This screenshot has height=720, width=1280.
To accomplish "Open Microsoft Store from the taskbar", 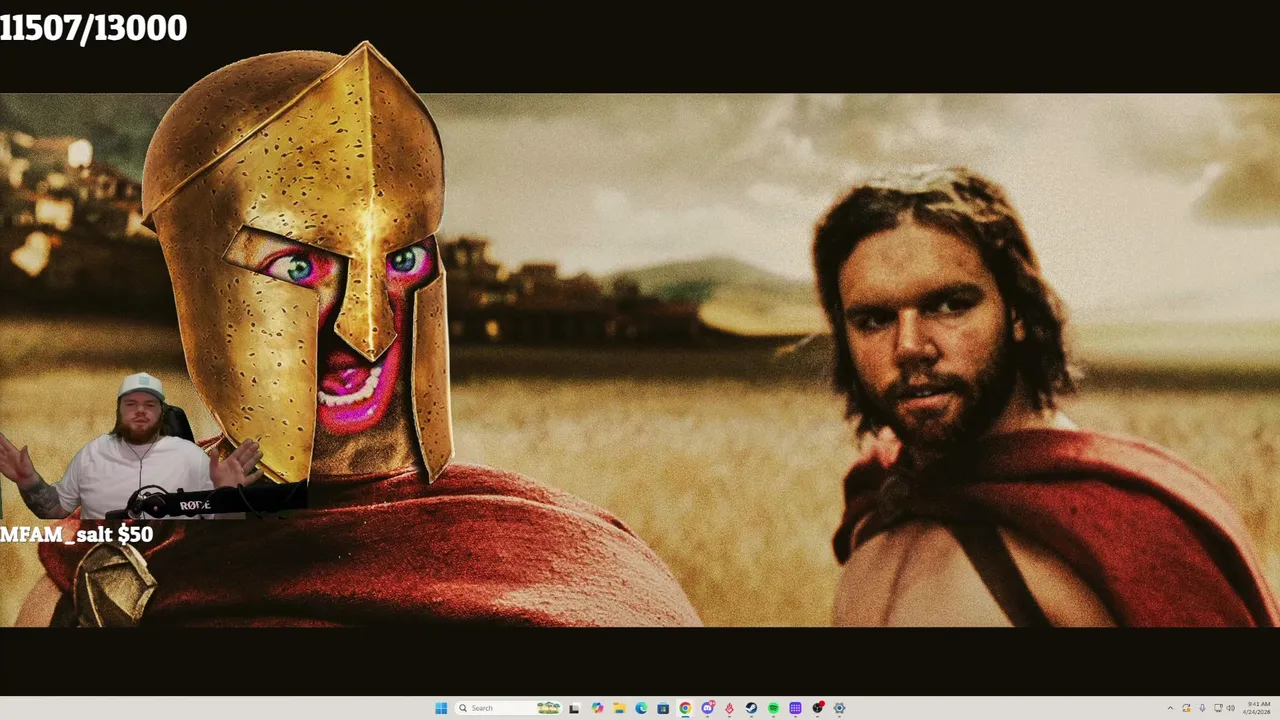I will (663, 708).
